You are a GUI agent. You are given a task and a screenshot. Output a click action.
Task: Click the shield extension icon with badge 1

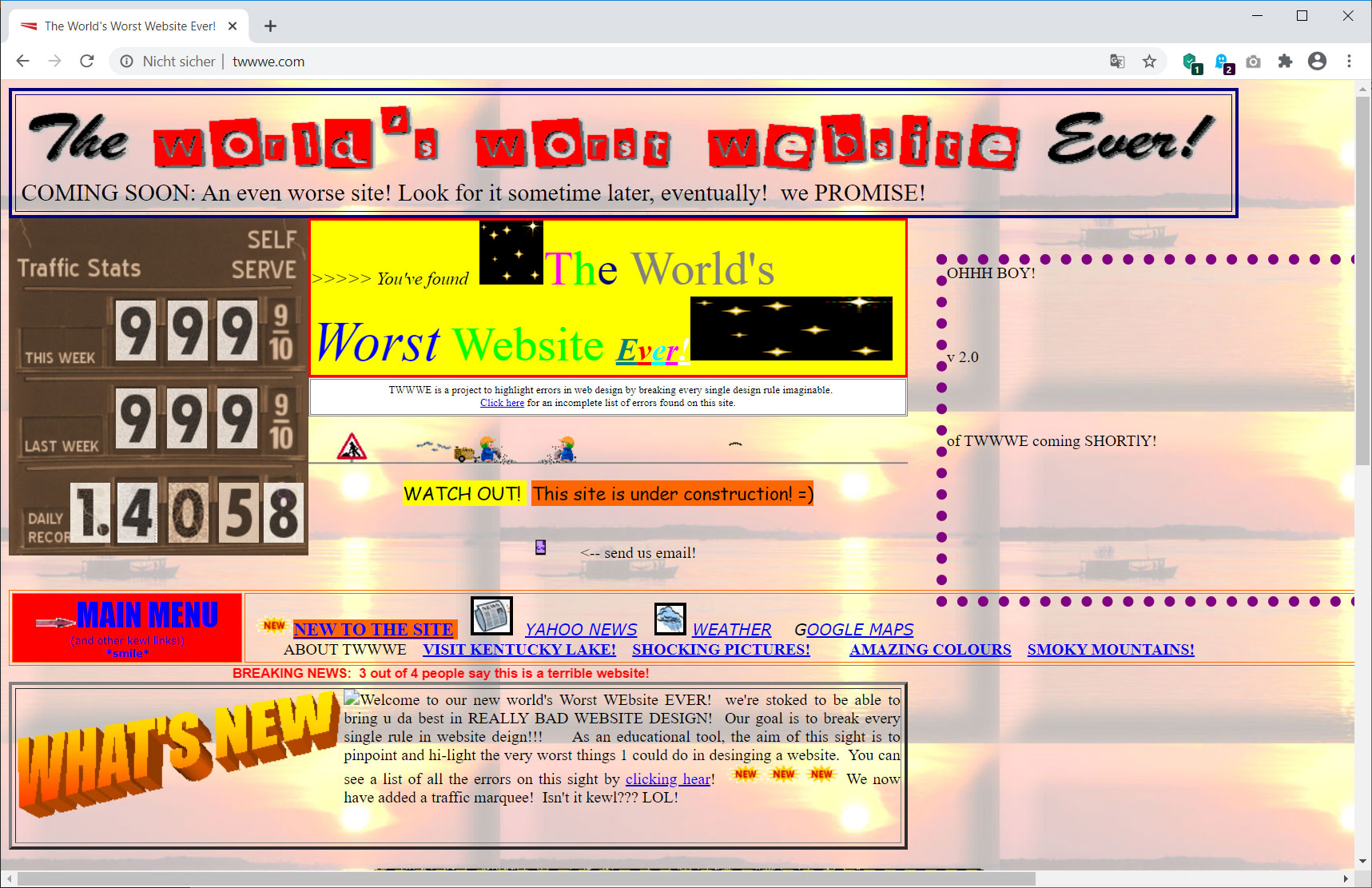pyautogui.click(x=1191, y=61)
